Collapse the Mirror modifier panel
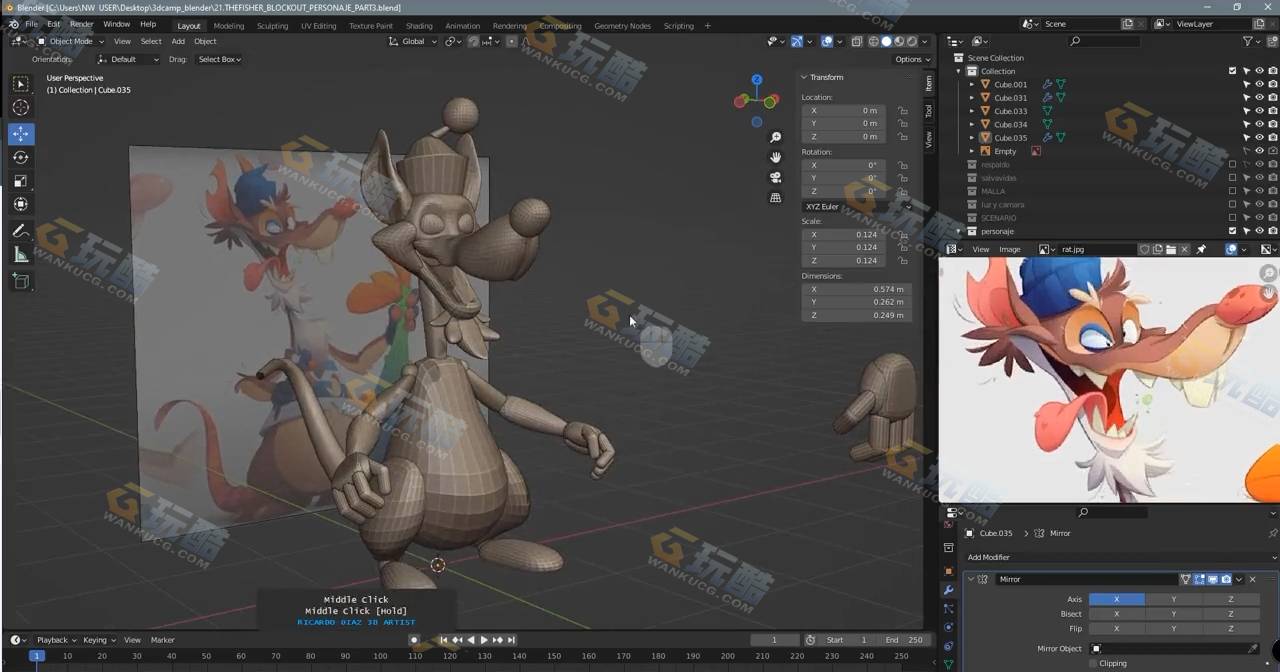The image size is (1280, 672). tap(970, 579)
